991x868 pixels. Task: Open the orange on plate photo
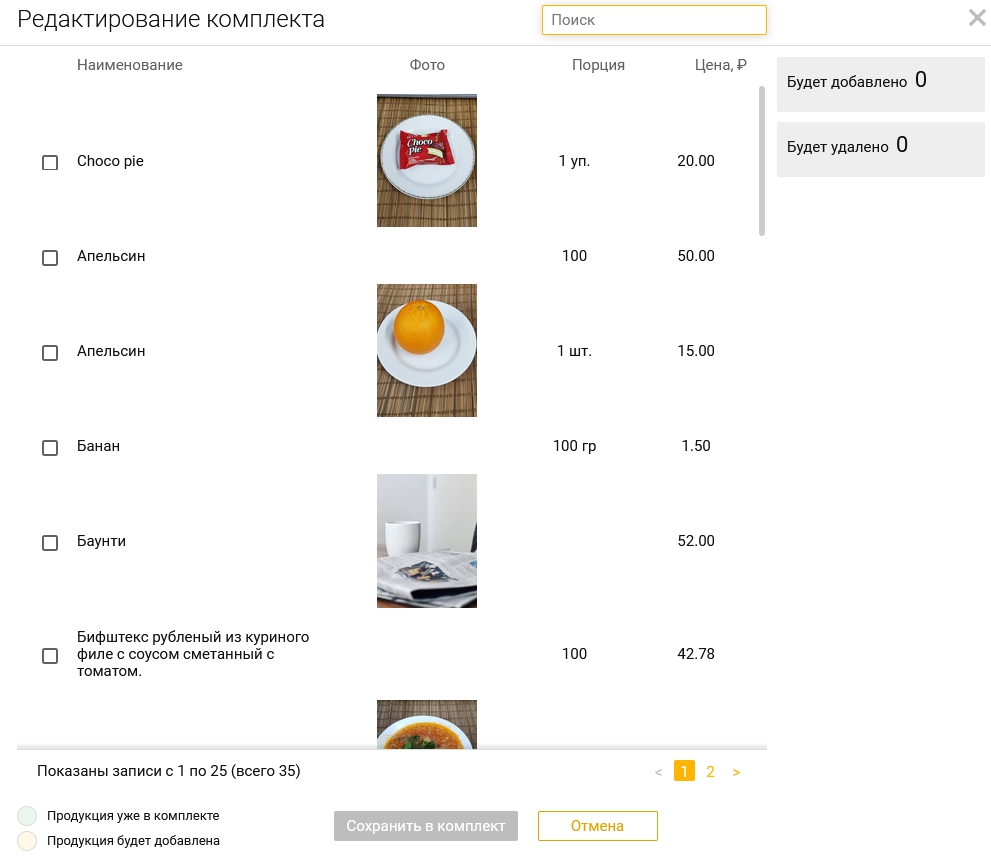click(427, 350)
